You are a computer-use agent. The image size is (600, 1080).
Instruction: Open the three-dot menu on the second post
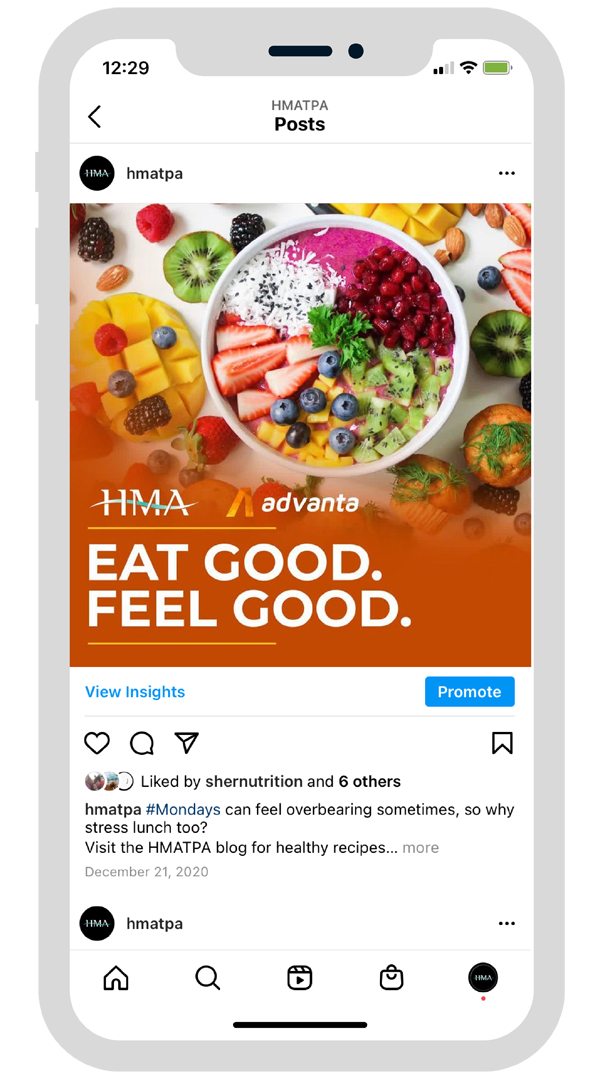[x=506, y=924]
